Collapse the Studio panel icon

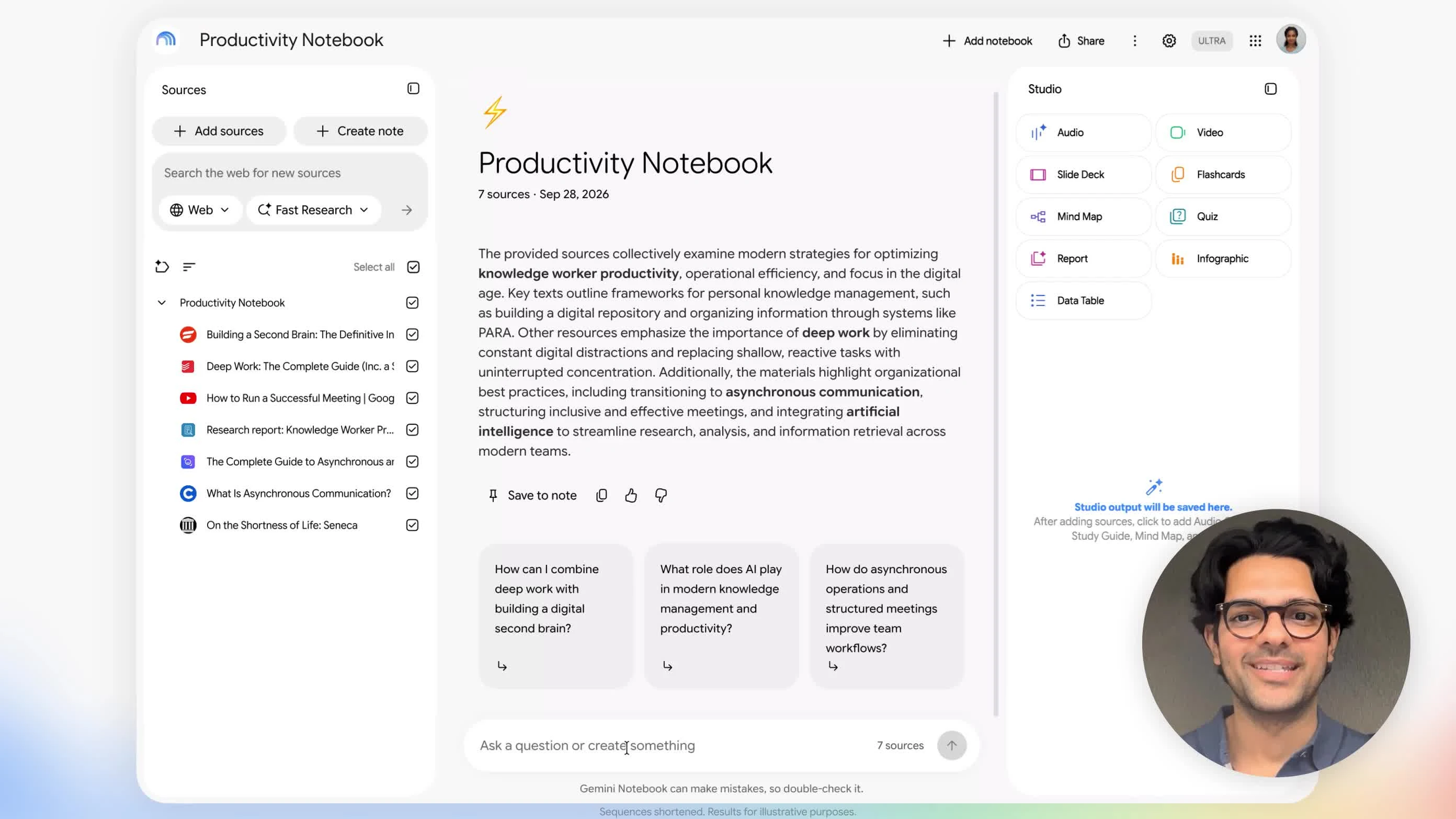(1270, 89)
